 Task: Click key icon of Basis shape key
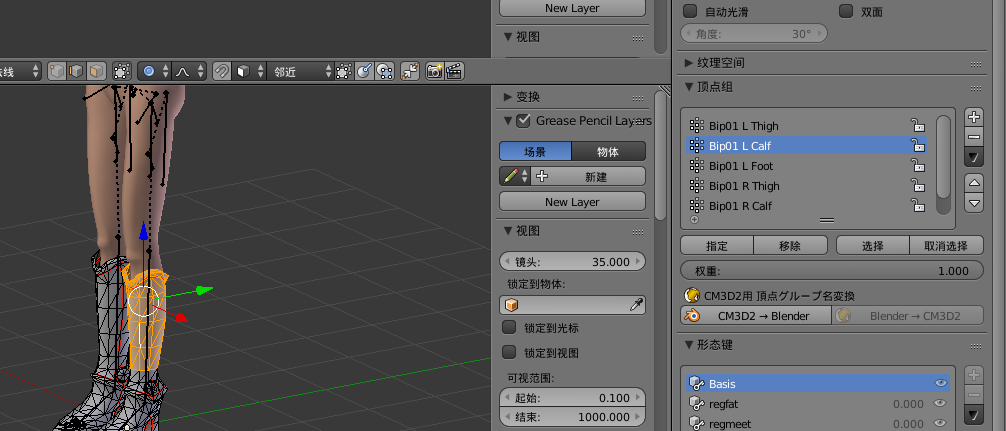click(x=697, y=384)
